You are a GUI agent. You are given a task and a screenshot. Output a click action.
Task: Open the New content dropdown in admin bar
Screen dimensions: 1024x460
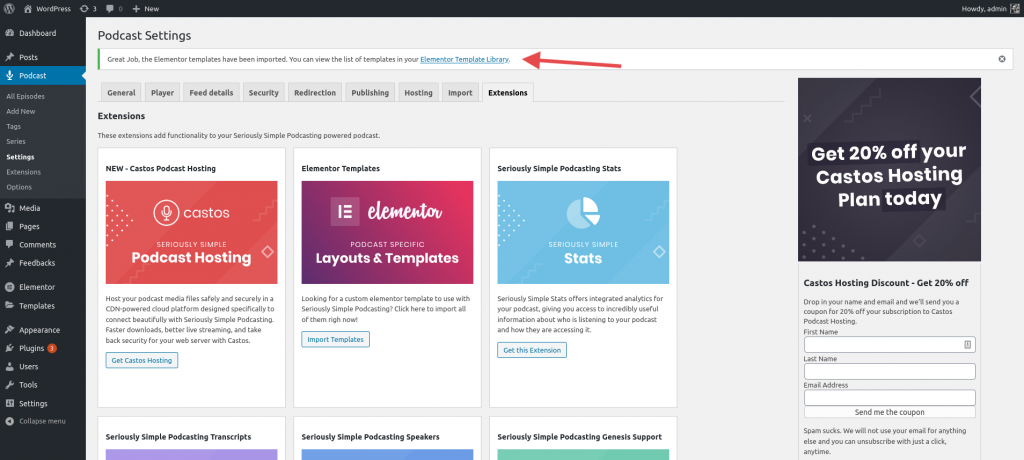pos(145,8)
